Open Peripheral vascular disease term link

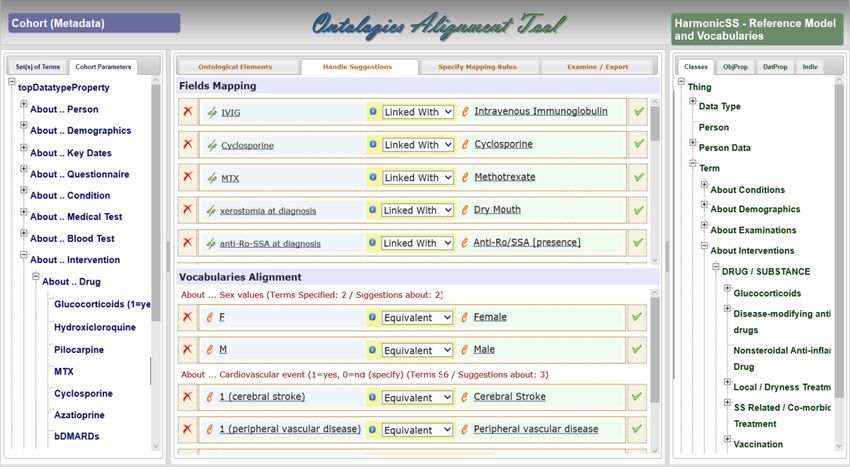(x=536, y=429)
